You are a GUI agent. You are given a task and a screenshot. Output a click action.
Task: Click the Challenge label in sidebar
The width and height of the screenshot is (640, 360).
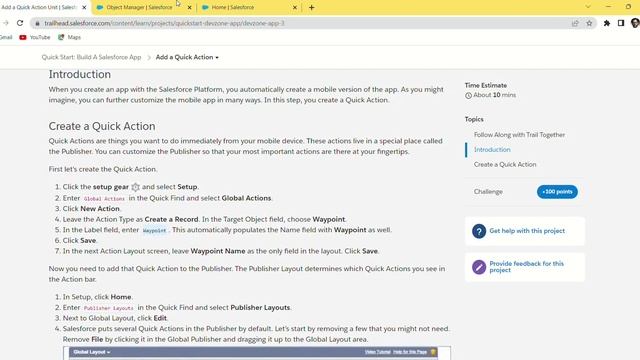point(488,191)
